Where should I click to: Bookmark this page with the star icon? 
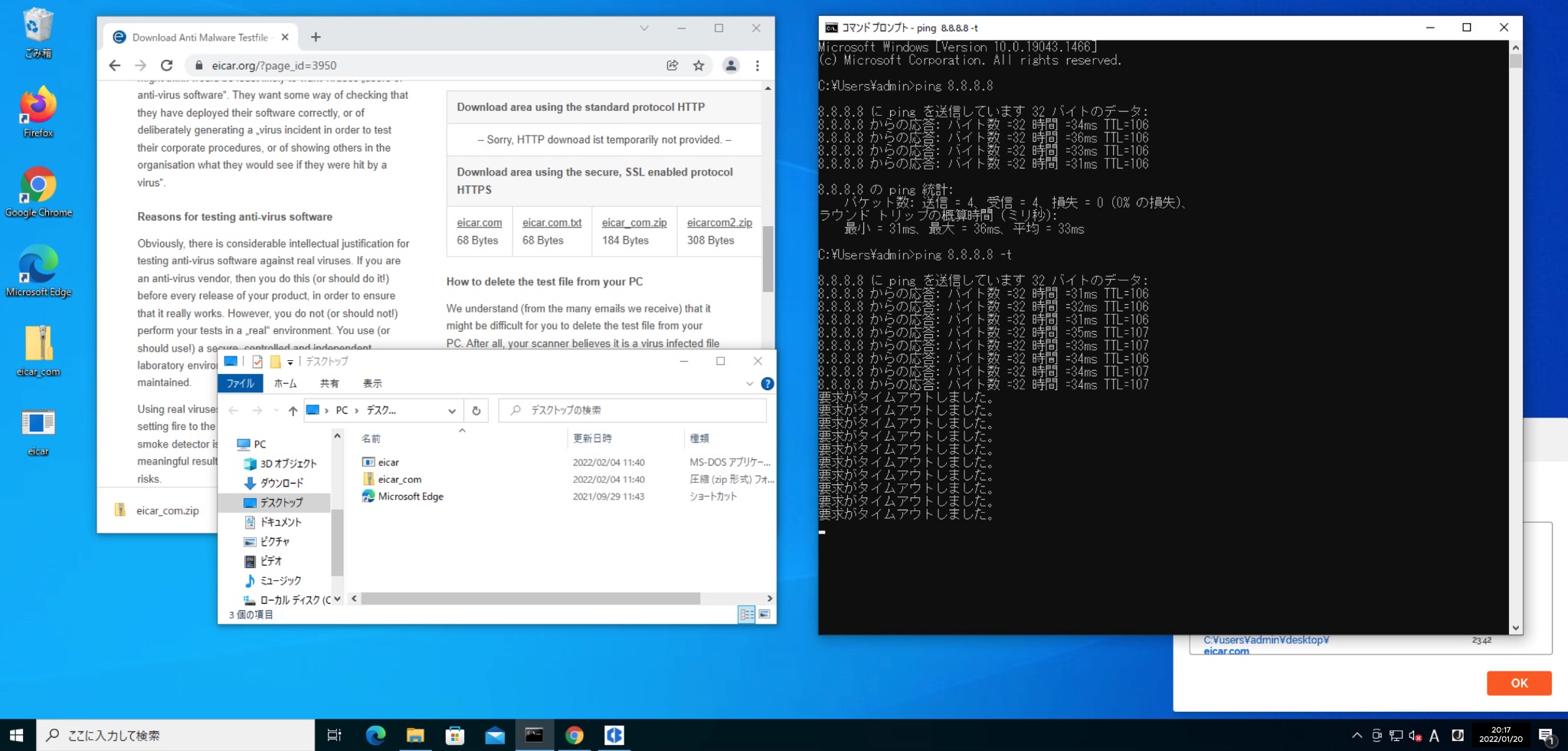point(699,66)
